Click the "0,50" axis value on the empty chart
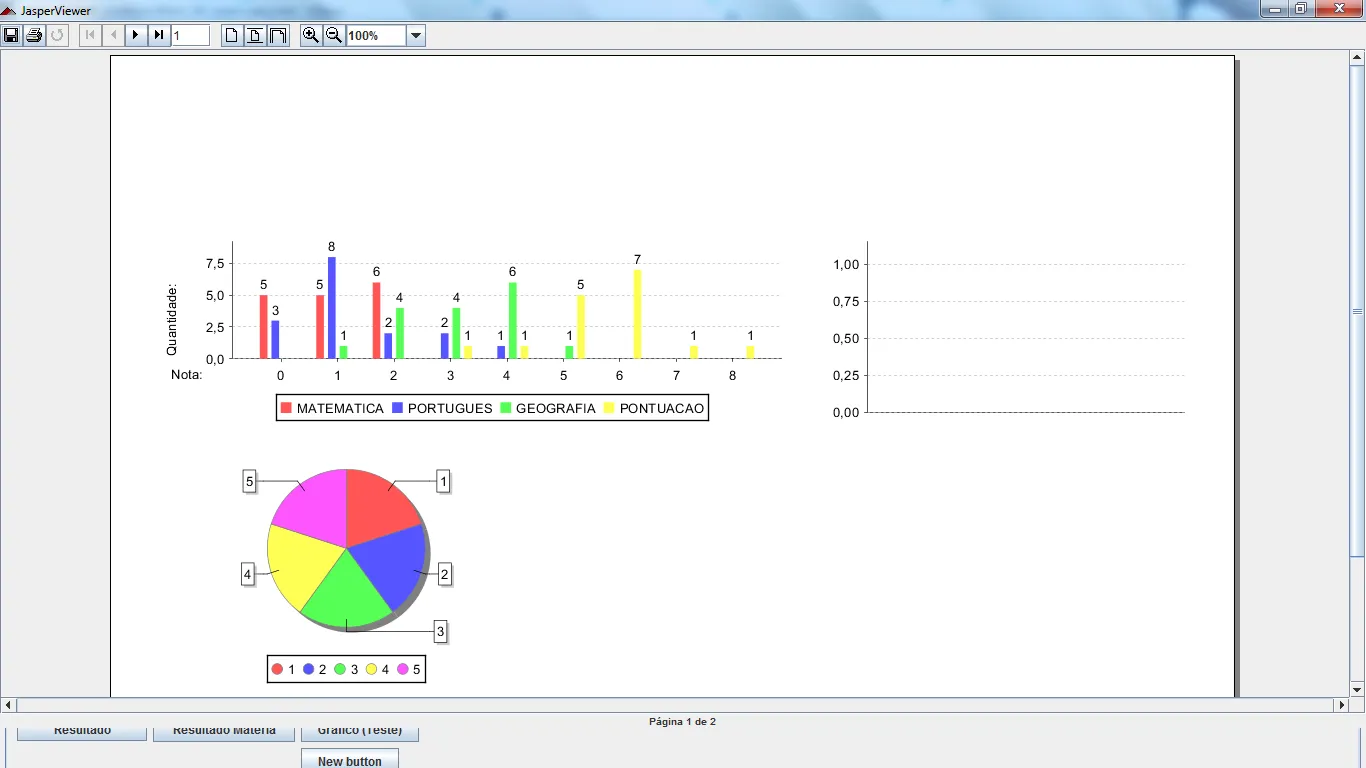 (846, 338)
